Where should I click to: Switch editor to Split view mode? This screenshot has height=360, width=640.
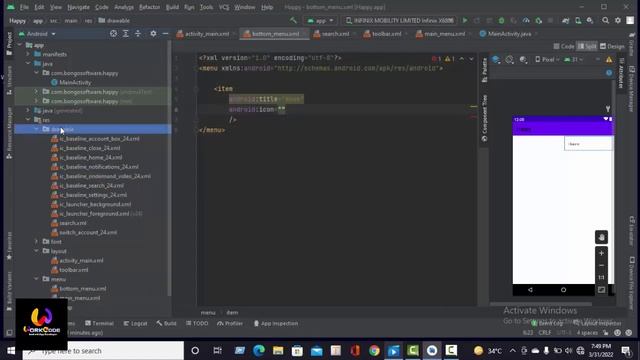[587, 47]
